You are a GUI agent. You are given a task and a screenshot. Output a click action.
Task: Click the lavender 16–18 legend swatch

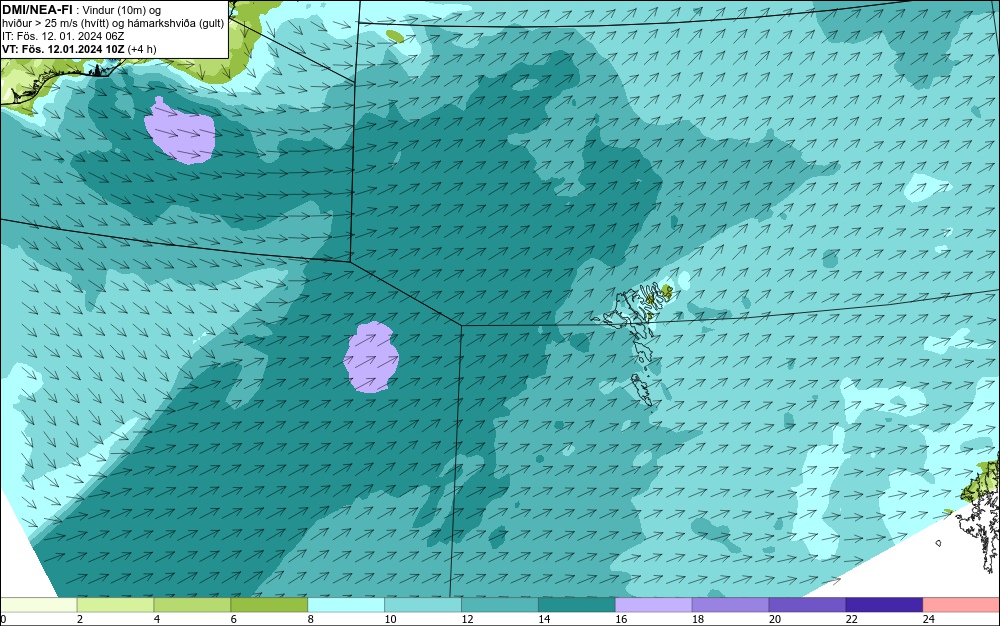[654, 605]
